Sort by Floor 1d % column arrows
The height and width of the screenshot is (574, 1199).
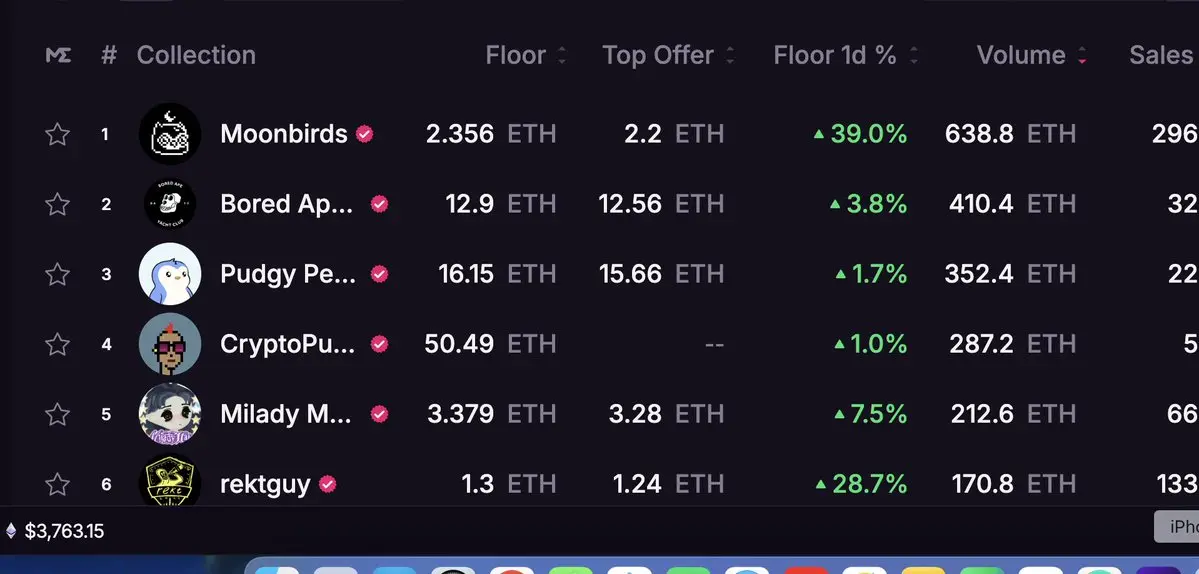click(914, 55)
